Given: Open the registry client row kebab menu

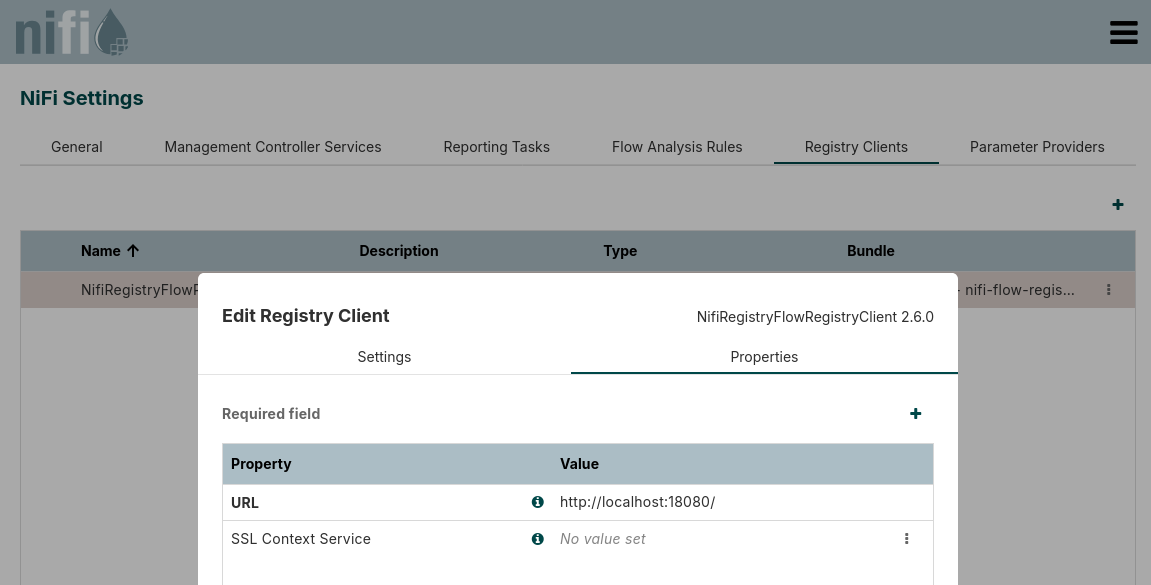Looking at the screenshot, I should tap(1108, 289).
